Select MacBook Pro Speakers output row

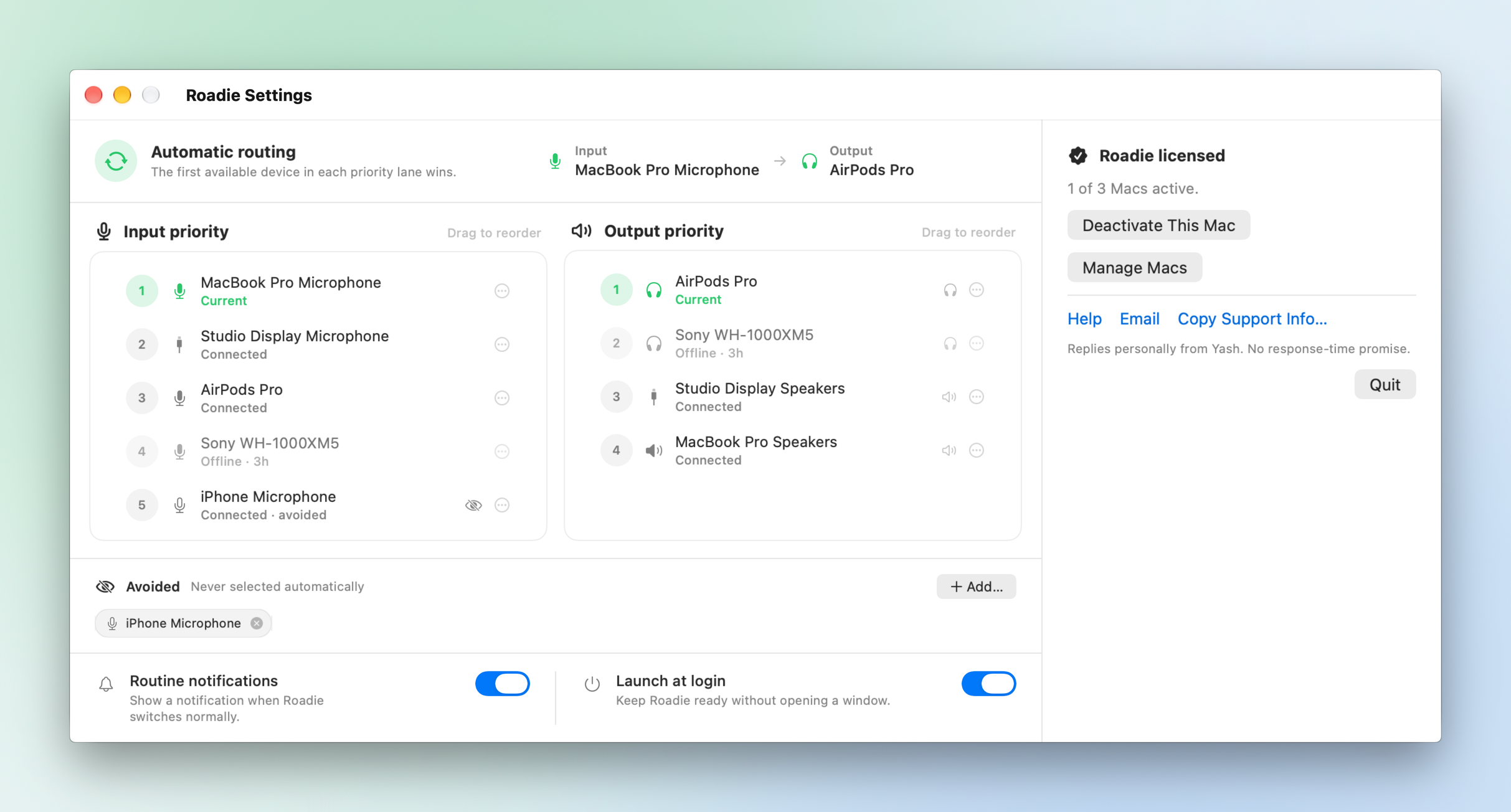point(792,450)
